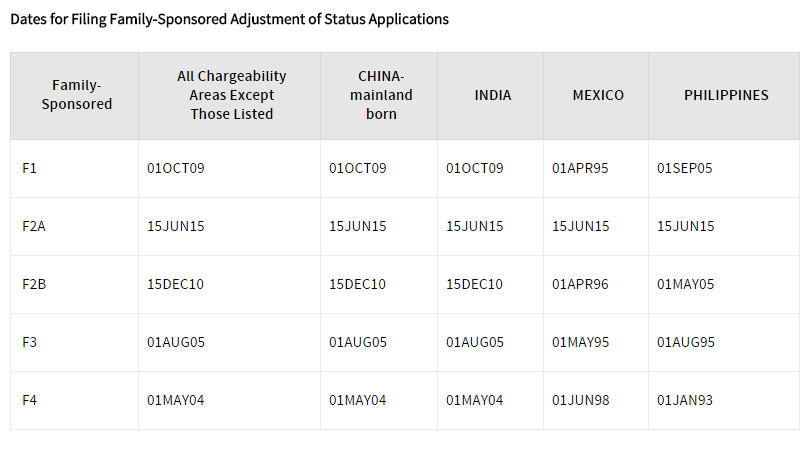Select the PHILIPPINES column header
The height and width of the screenshot is (454, 806).
tap(726, 95)
